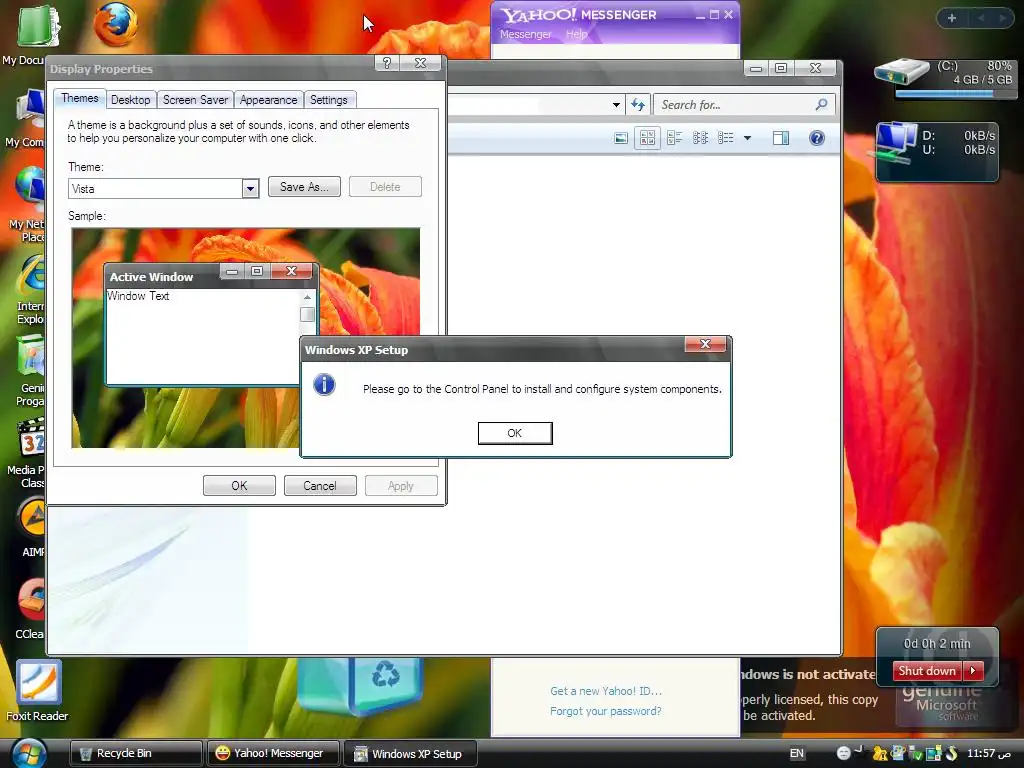
Task: Click OK in Windows XP Setup dialog
Action: coord(515,433)
